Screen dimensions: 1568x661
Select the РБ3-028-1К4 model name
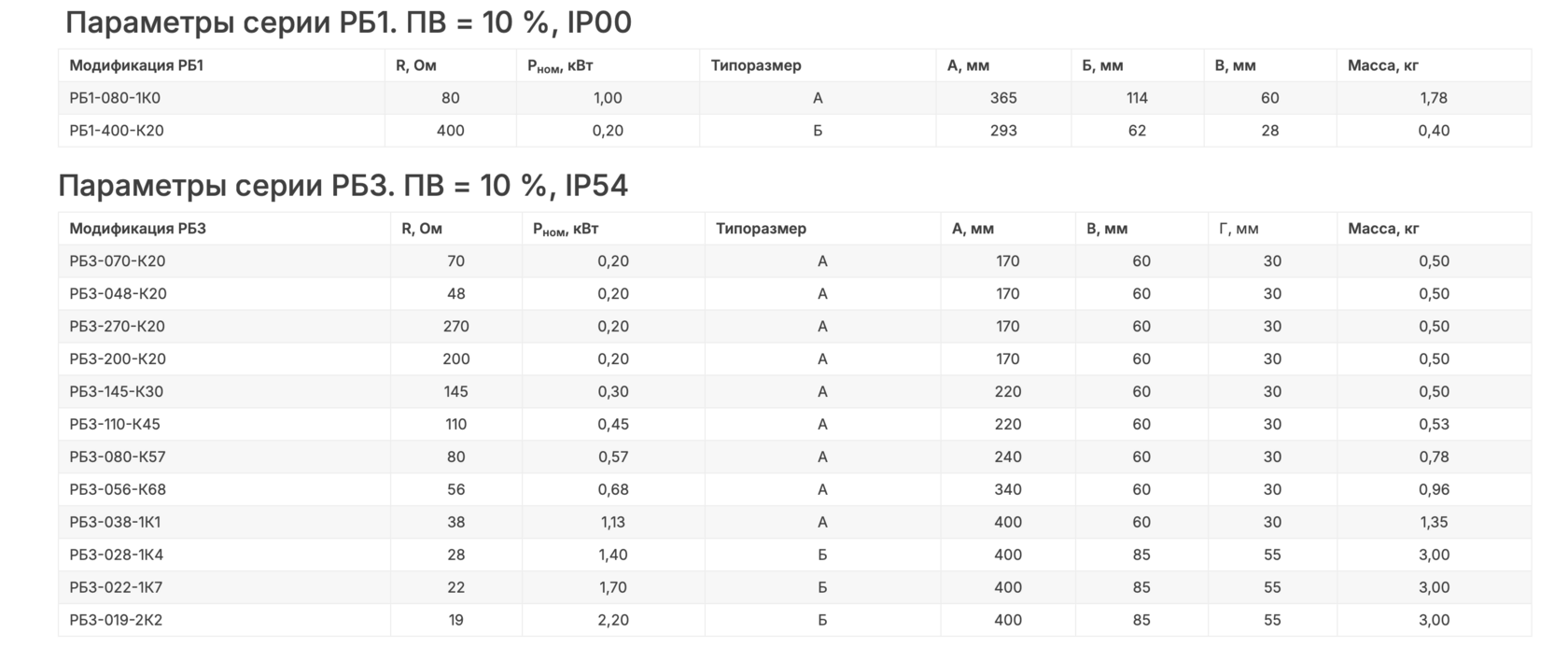click(x=117, y=556)
